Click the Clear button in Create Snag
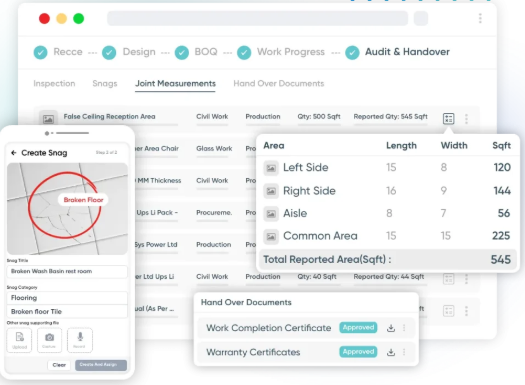This screenshot has width=525, height=385. pos(59,365)
